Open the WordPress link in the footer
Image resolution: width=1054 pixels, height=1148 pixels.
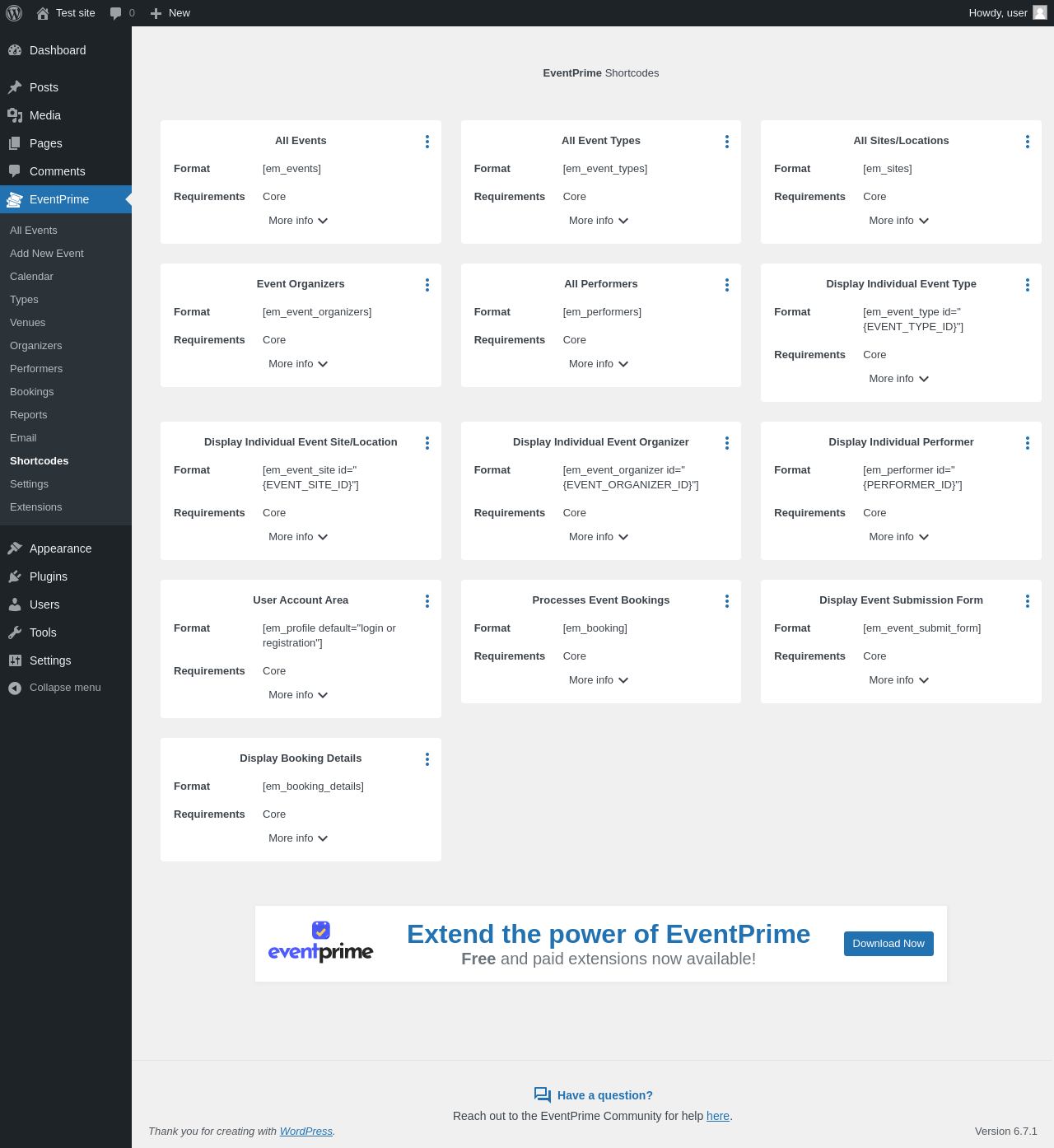(306, 1132)
